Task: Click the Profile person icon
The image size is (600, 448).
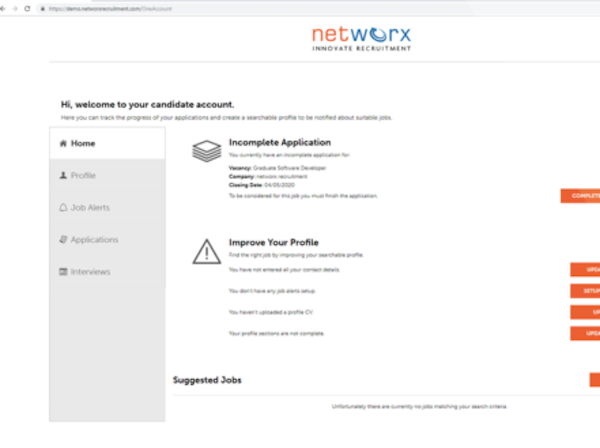Action: 64,176
